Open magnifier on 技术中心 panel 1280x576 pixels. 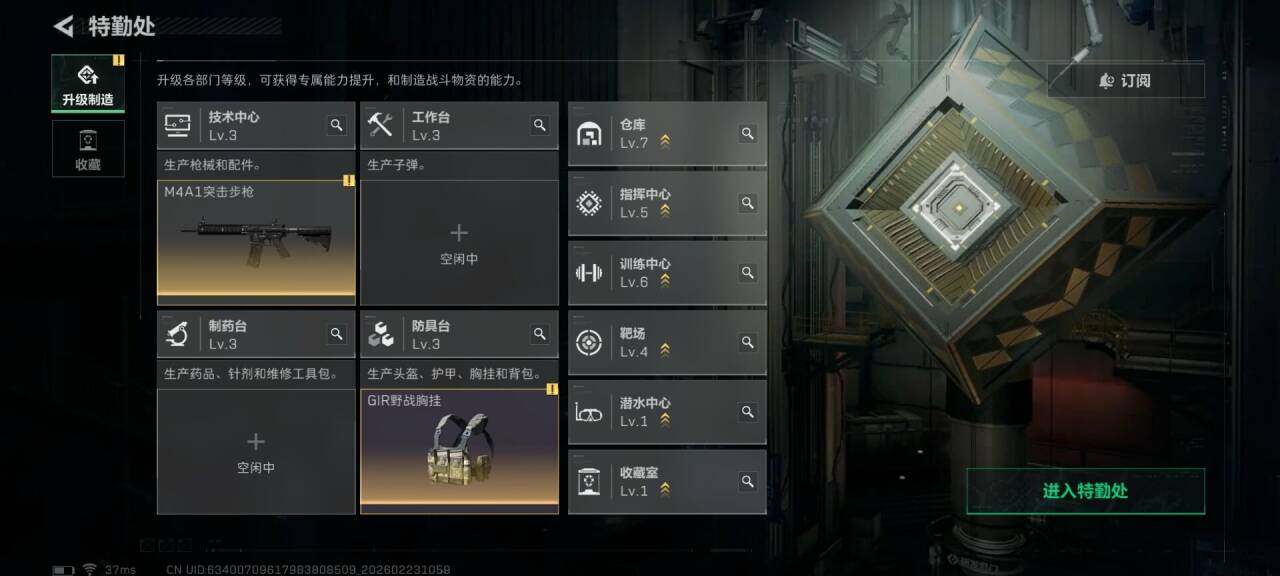(336, 125)
